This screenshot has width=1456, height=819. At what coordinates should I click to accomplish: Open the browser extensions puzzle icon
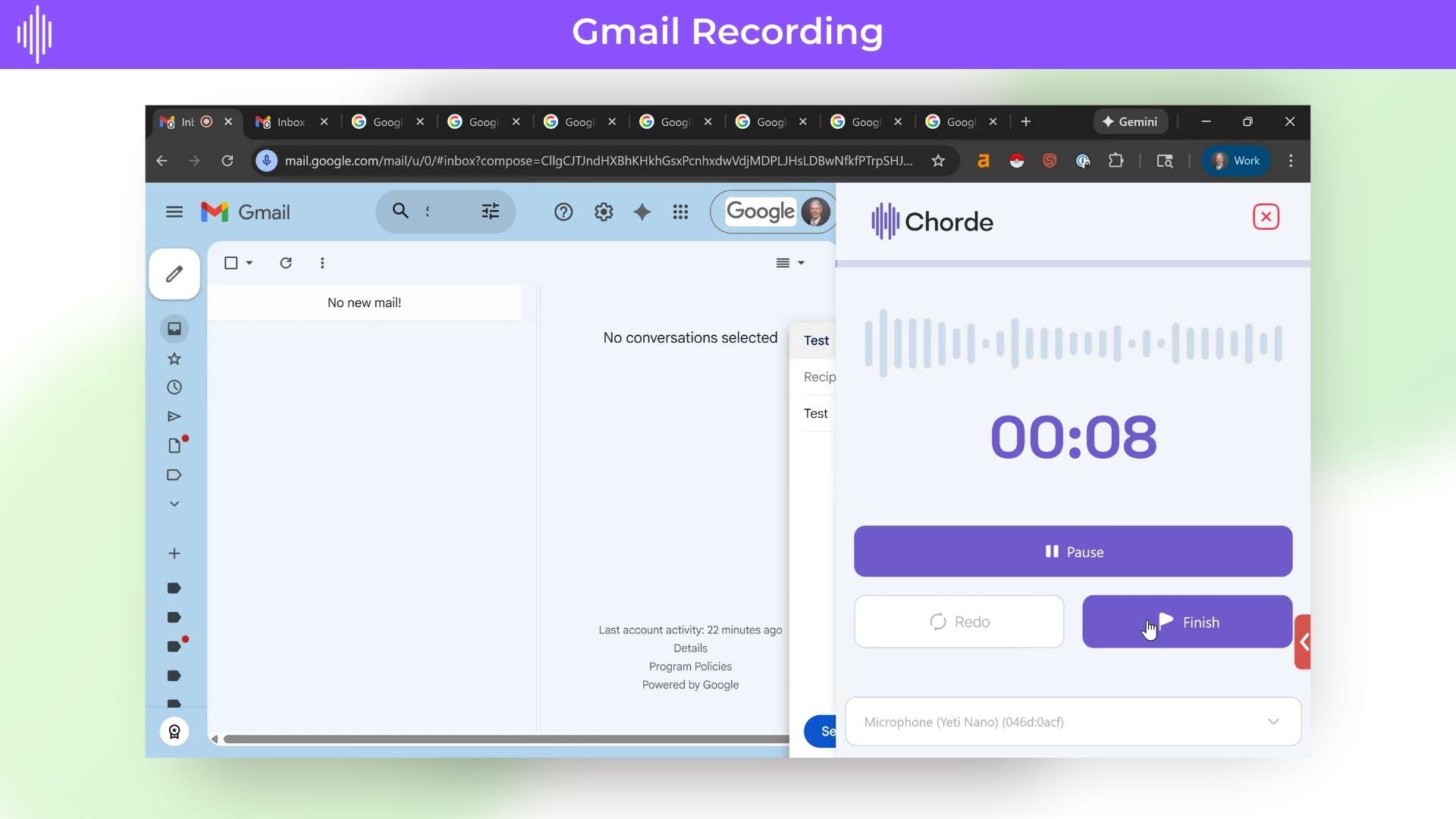click(1116, 161)
